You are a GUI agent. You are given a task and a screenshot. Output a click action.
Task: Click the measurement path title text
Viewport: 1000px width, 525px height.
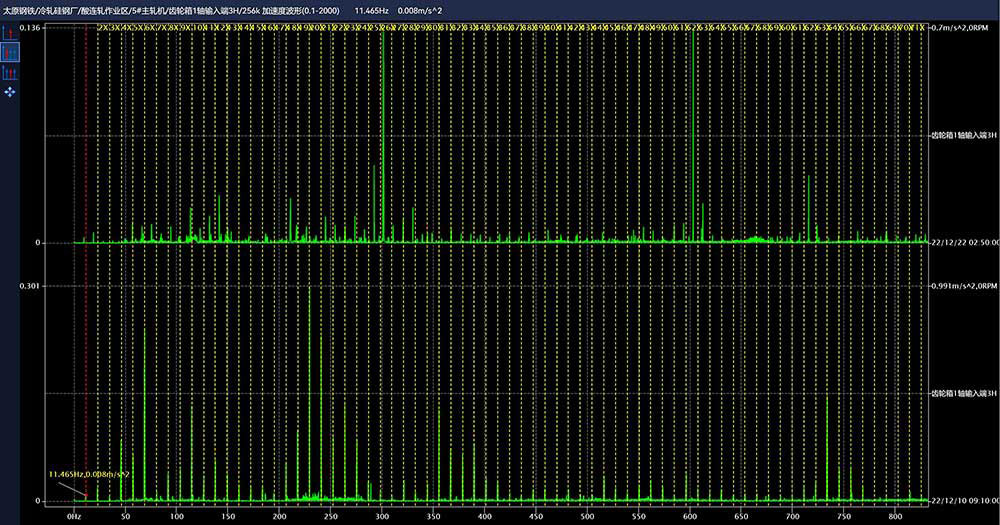coord(170,9)
